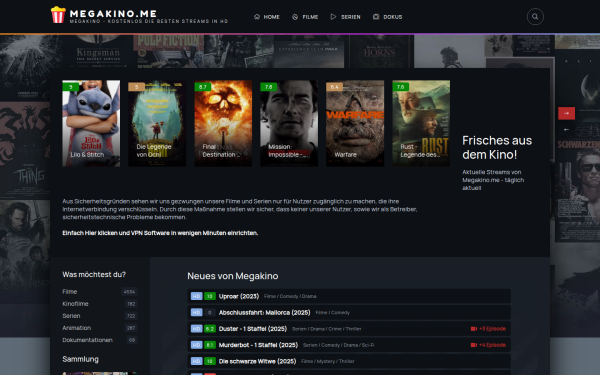Click the 'Sammlung' sidebar heading
The height and width of the screenshot is (375, 600).
click(80, 359)
